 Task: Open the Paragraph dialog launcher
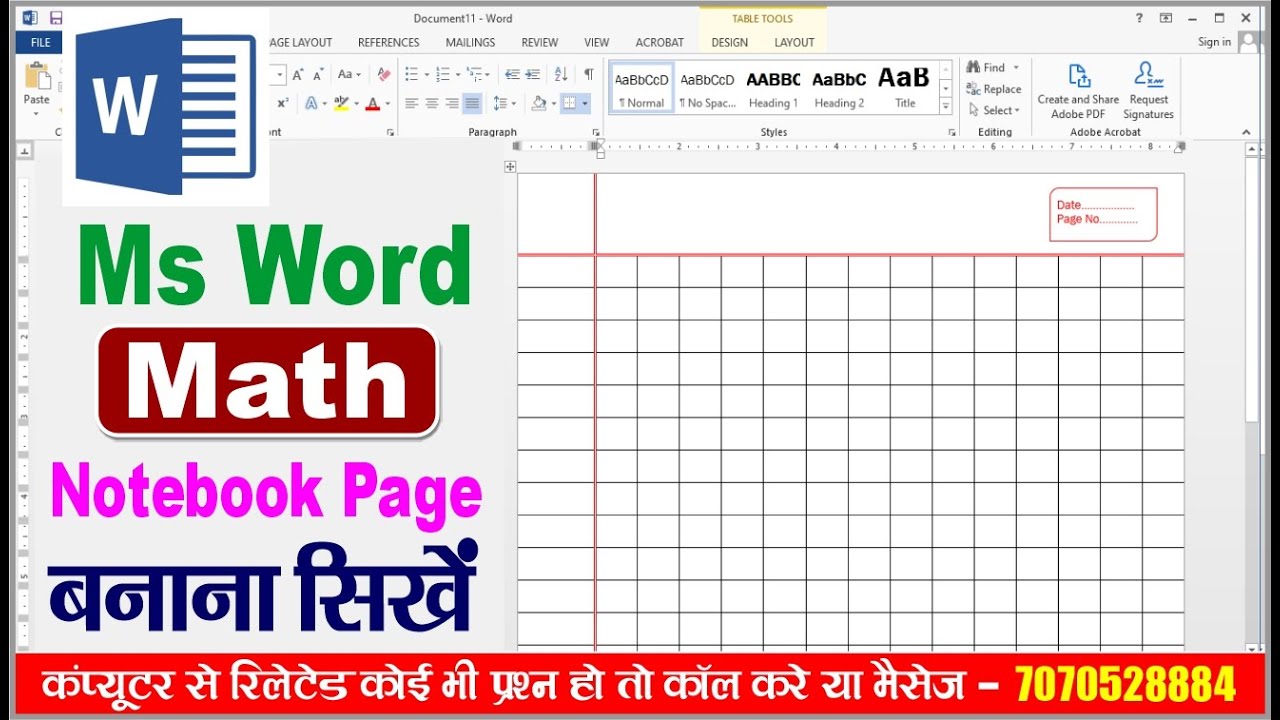(x=596, y=132)
